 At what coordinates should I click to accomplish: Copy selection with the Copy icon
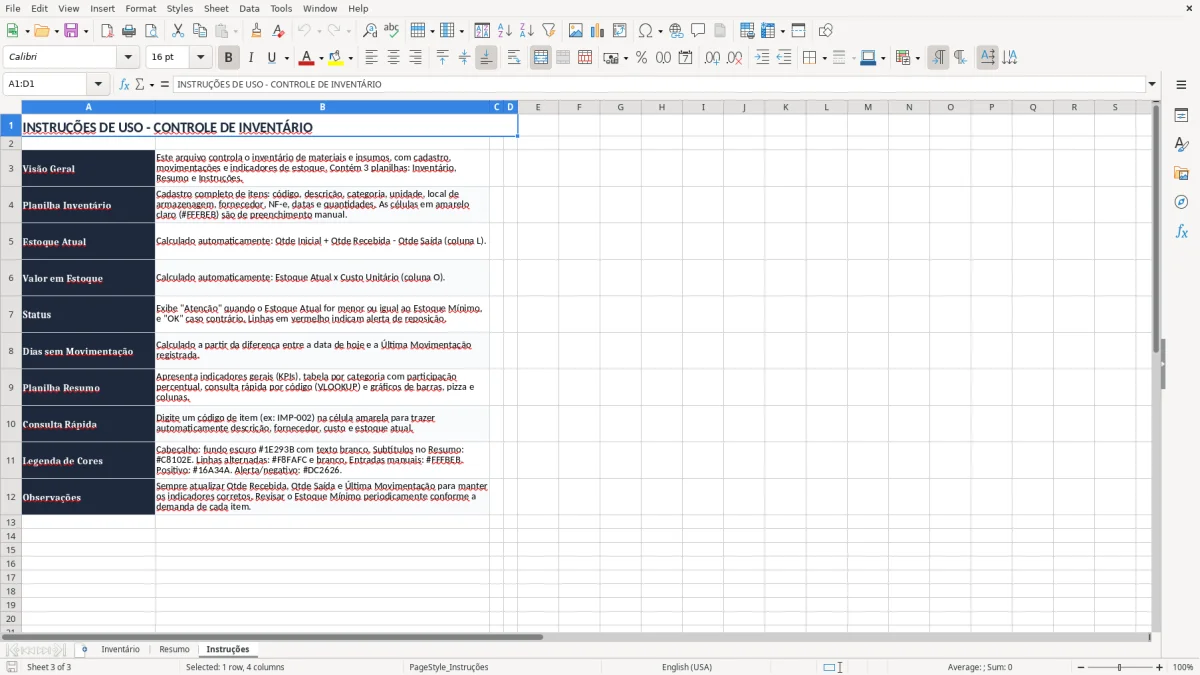pos(199,31)
